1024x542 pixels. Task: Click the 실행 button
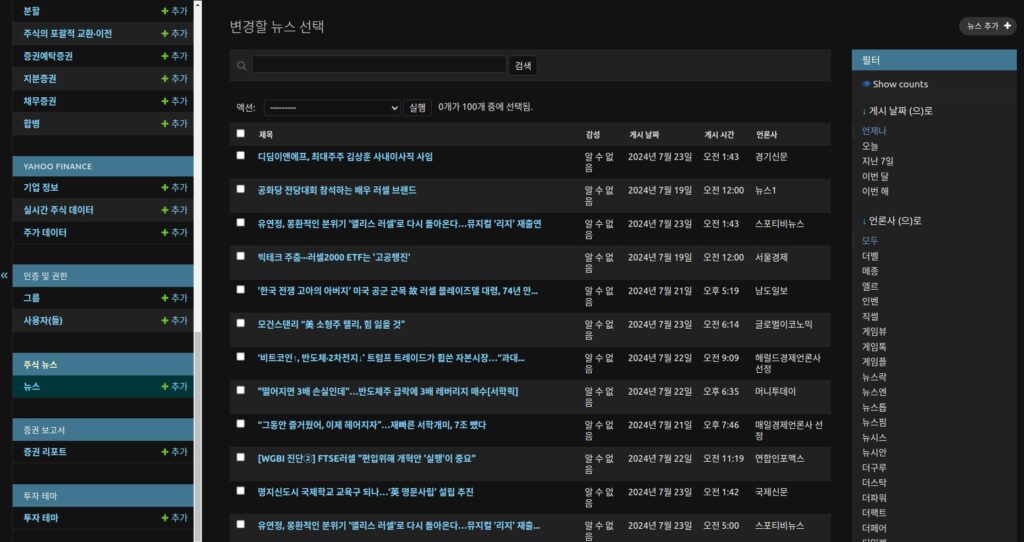417,108
